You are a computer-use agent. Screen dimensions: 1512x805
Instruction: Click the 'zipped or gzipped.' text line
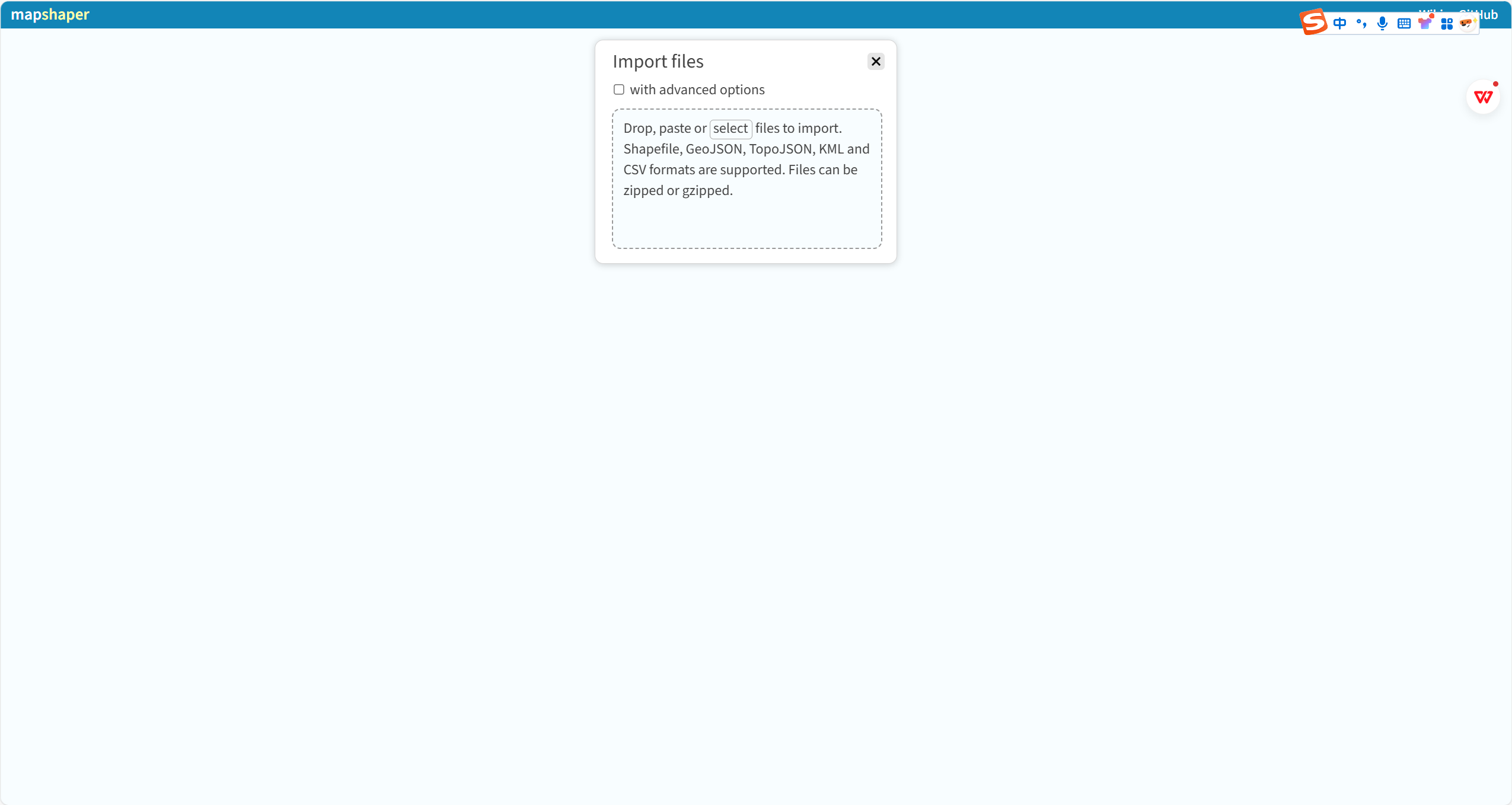tap(678, 190)
